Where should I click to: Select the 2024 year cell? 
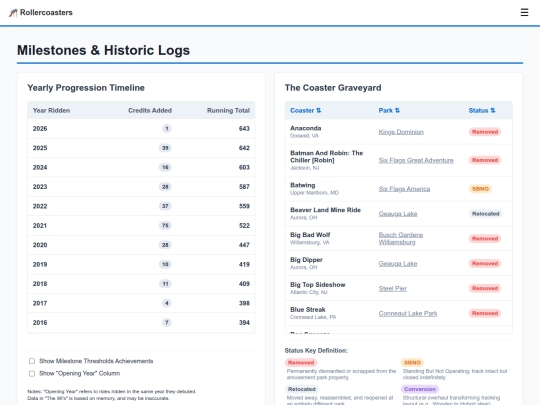40,167
